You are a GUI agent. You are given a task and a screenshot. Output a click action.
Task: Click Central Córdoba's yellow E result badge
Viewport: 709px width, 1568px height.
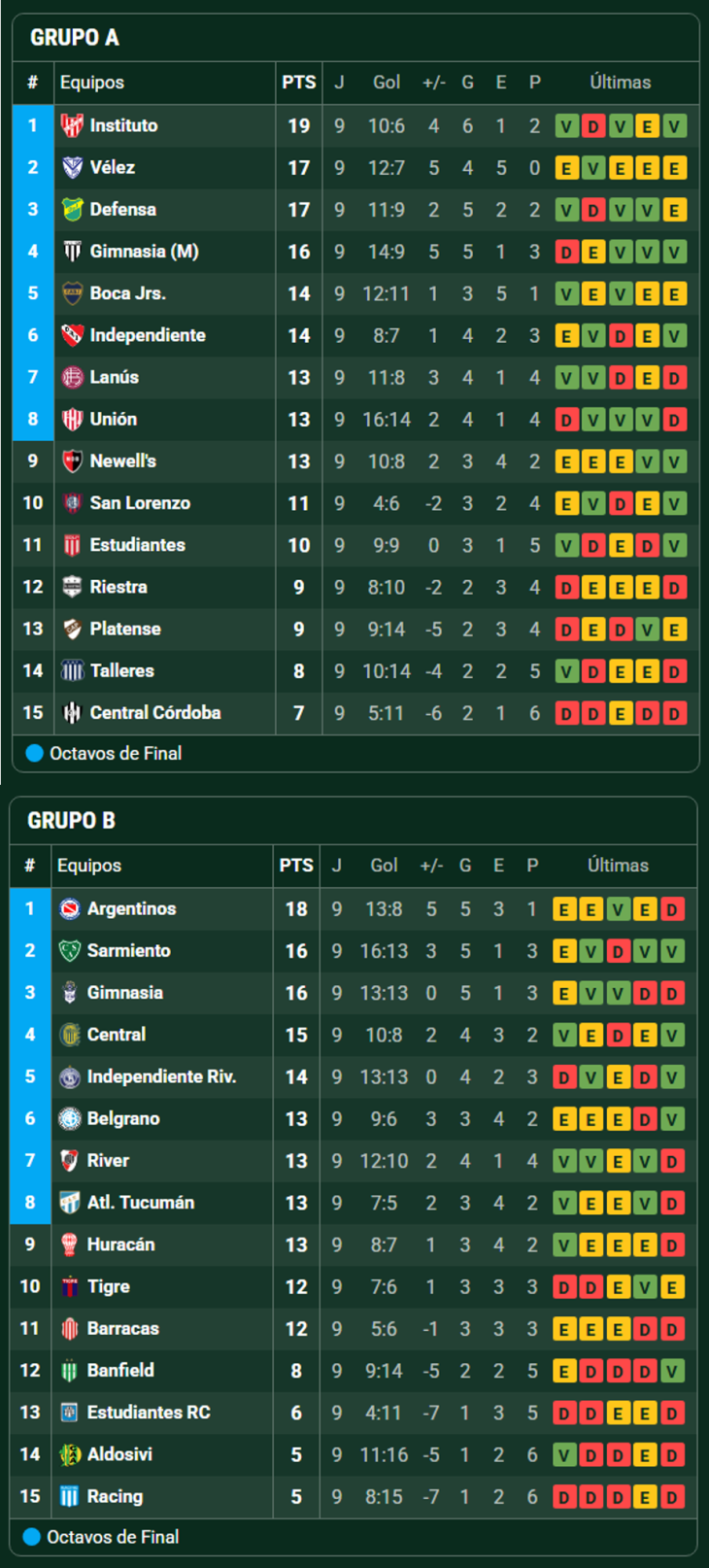(x=620, y=713)
